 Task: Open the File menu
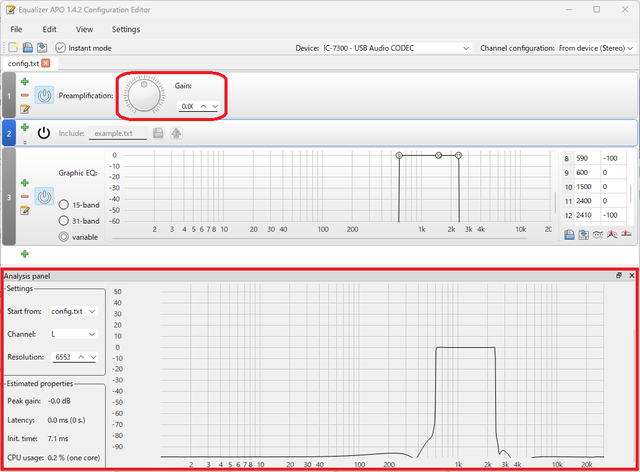pyautogui.click(x=16, y=29)
